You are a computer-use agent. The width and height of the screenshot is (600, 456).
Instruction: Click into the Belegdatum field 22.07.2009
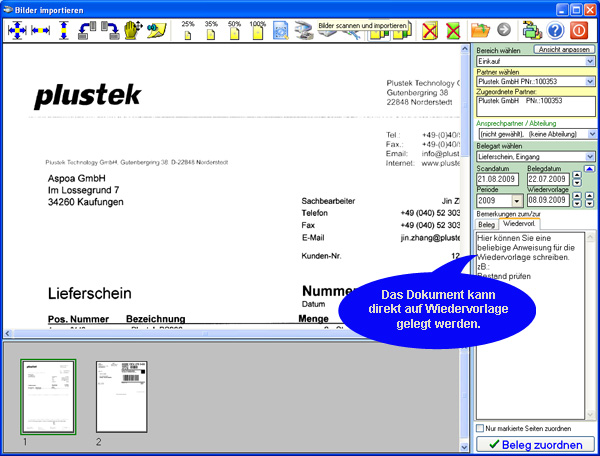click(548, 179)
